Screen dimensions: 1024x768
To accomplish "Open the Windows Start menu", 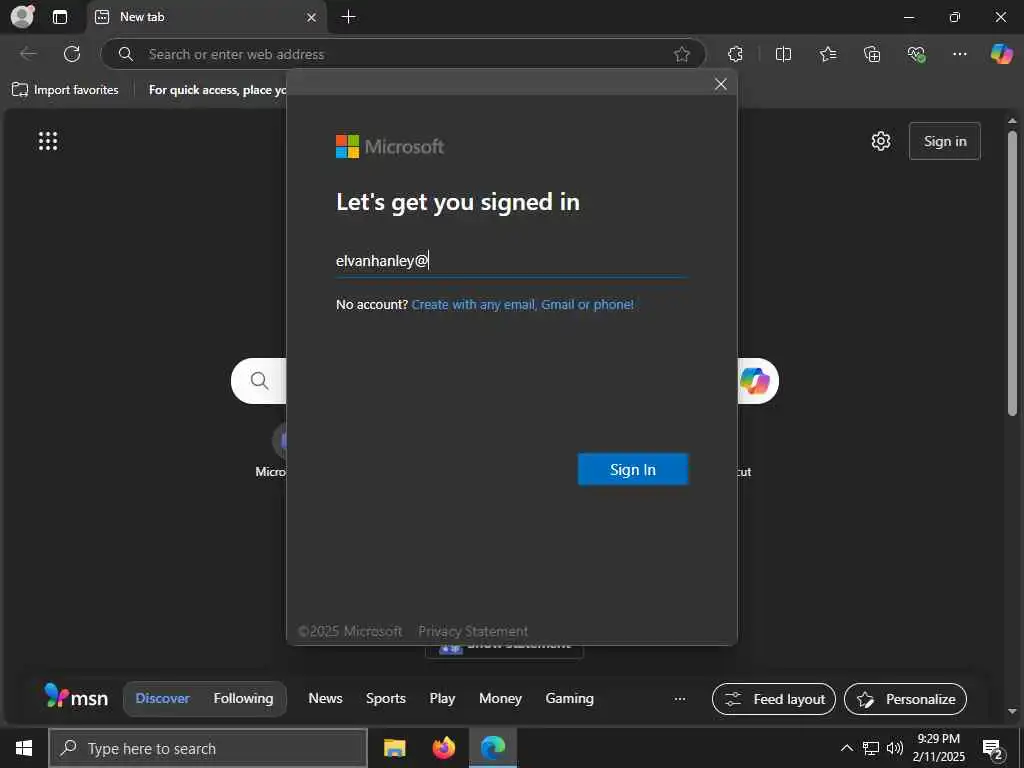I will 24,748.
